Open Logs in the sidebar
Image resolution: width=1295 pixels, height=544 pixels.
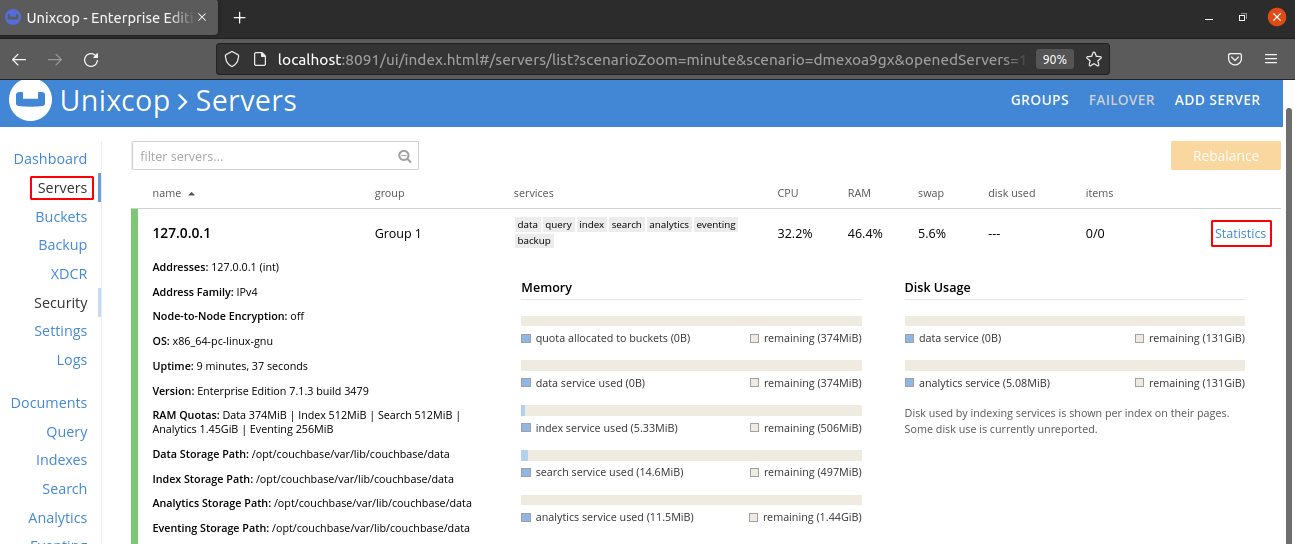click(72, 360)
